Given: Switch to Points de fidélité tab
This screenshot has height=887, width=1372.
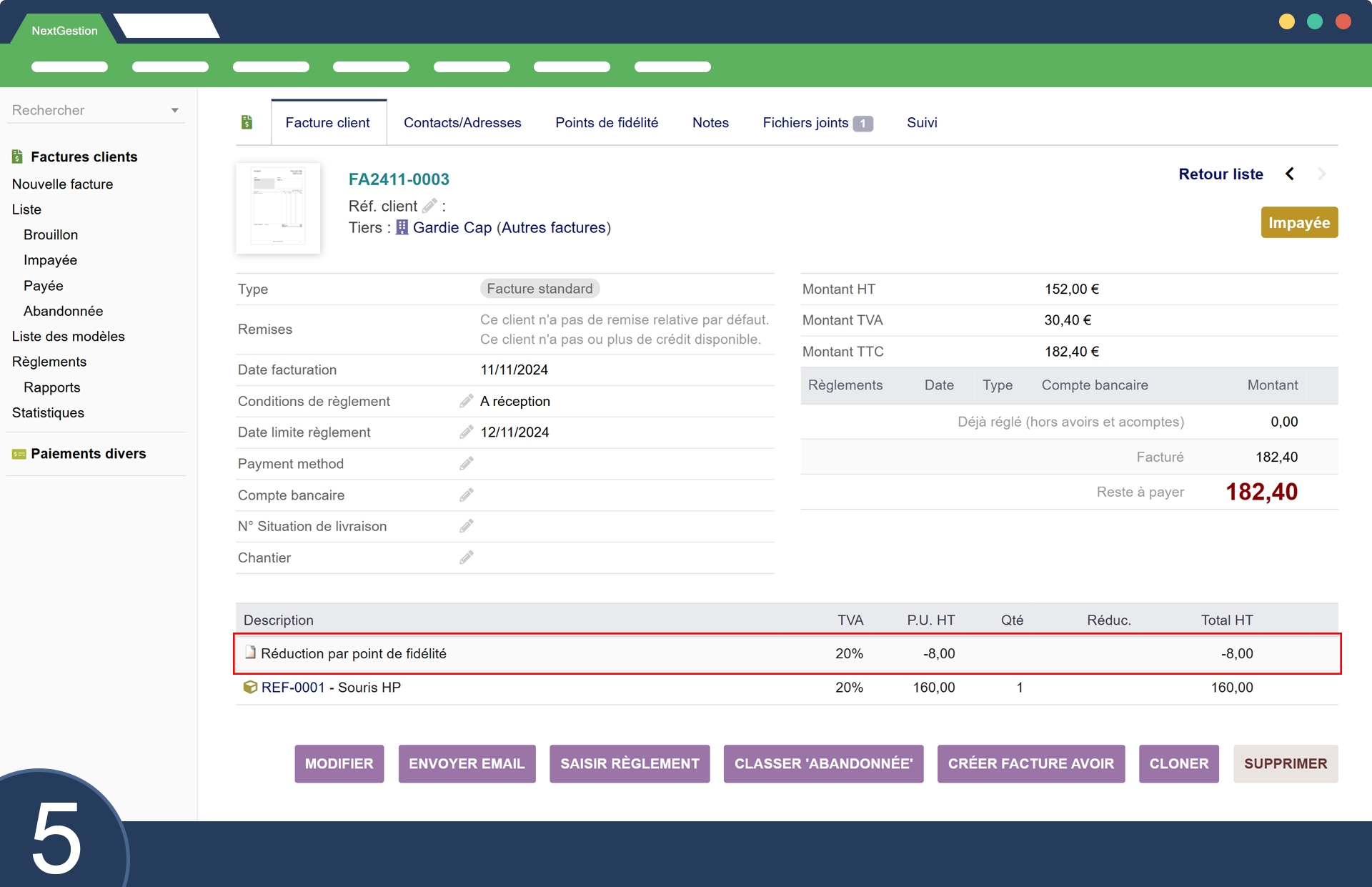Looking at the screenshot, I should 606,122.
